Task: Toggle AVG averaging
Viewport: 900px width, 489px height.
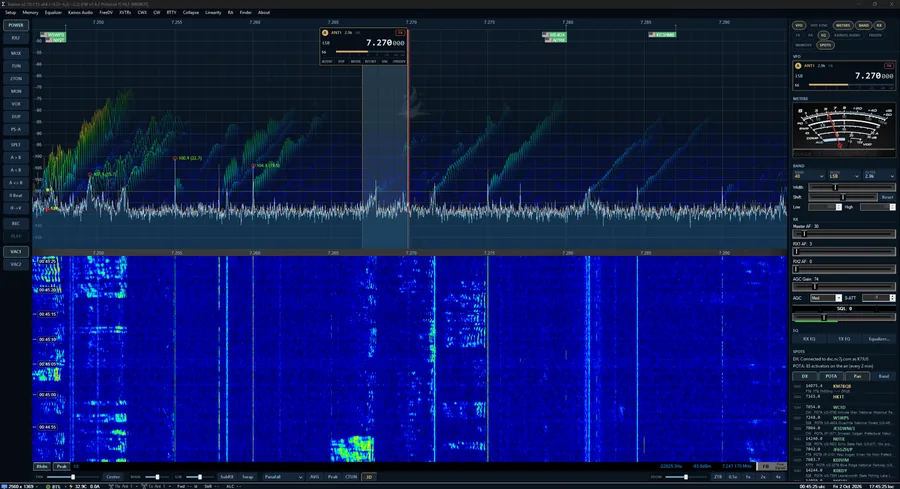Action: click(x=315, y=477)
